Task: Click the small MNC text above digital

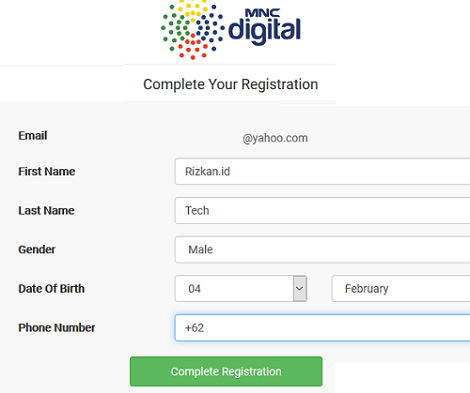Action: click(x=263, y=13)
